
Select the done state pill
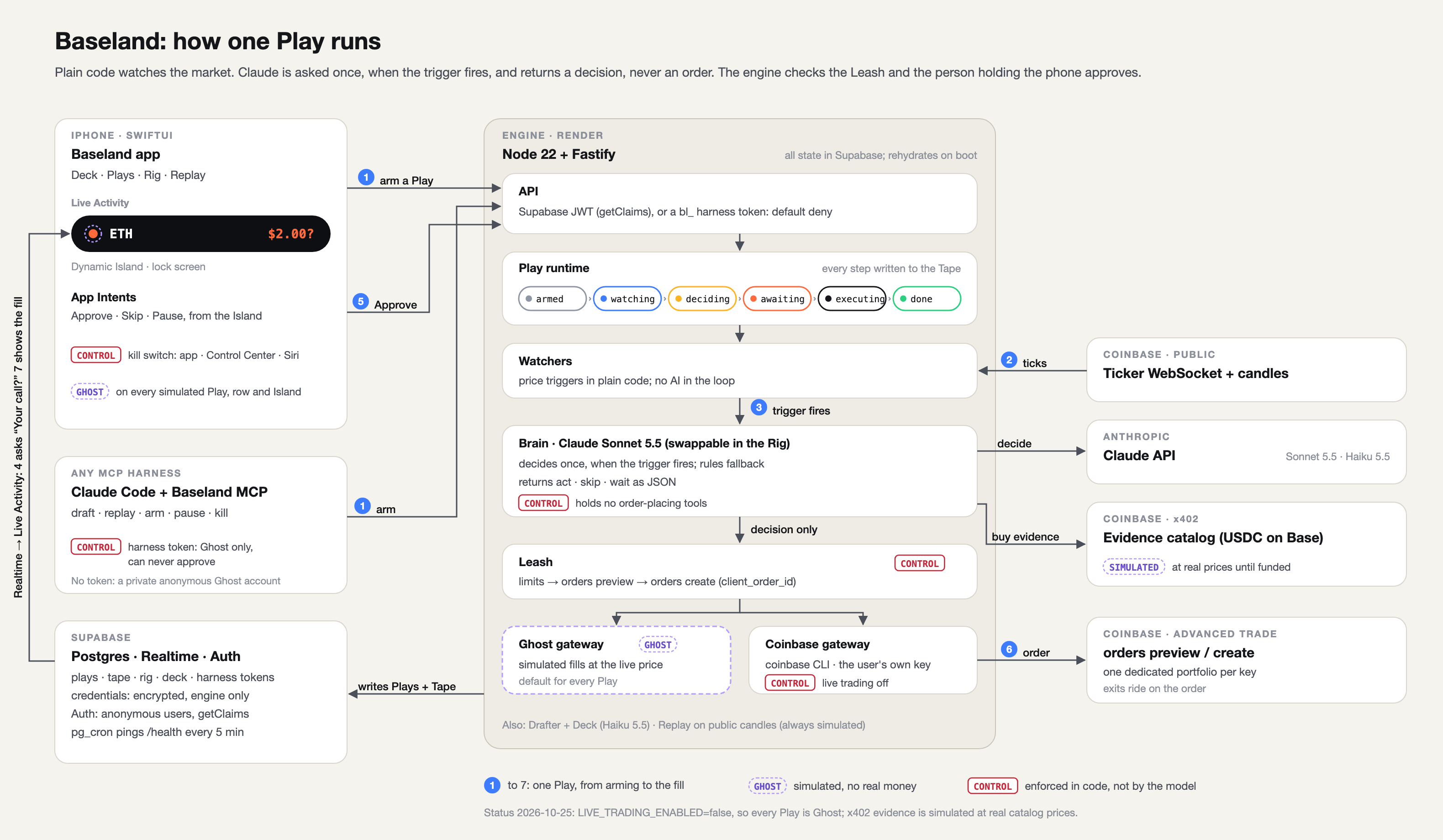(927, 299)
